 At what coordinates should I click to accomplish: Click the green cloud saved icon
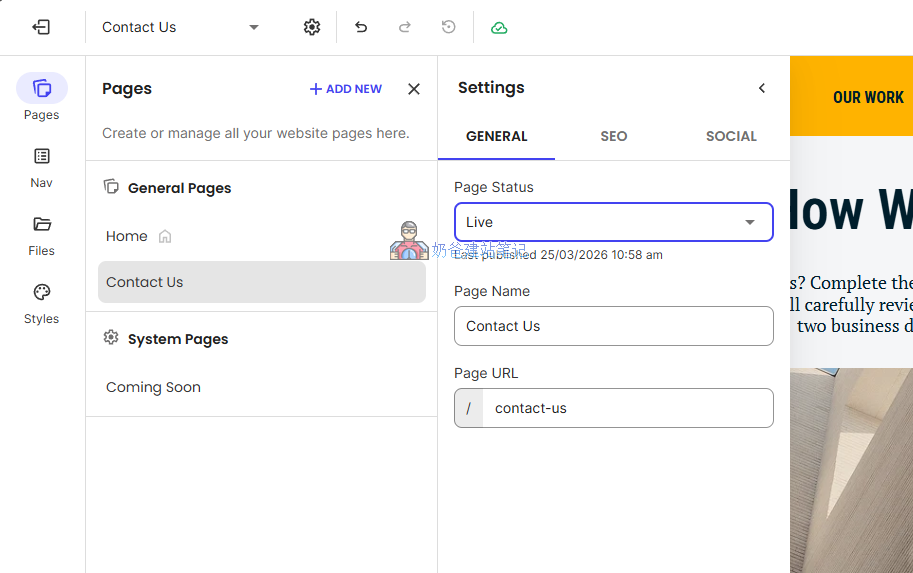pos(499,27)
